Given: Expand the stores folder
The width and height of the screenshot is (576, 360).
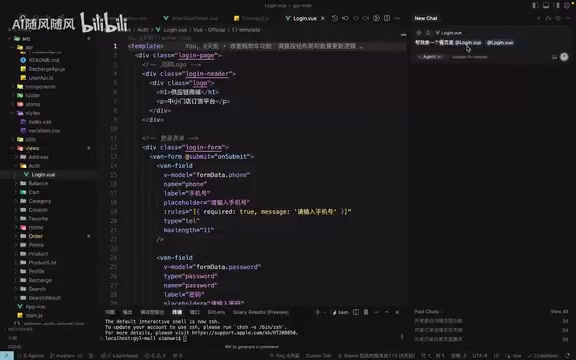Looking at the screenshot, I should [33, 104].
